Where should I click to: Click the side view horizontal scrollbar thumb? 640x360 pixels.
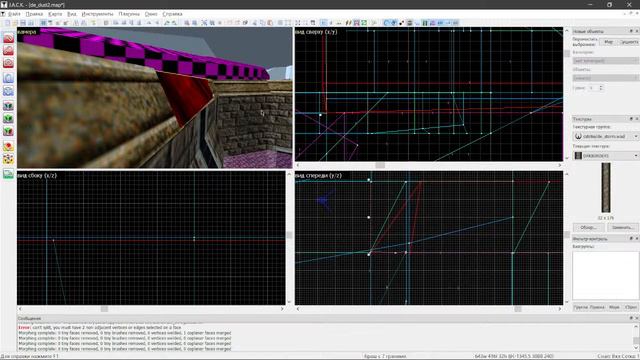pos(104,309)
